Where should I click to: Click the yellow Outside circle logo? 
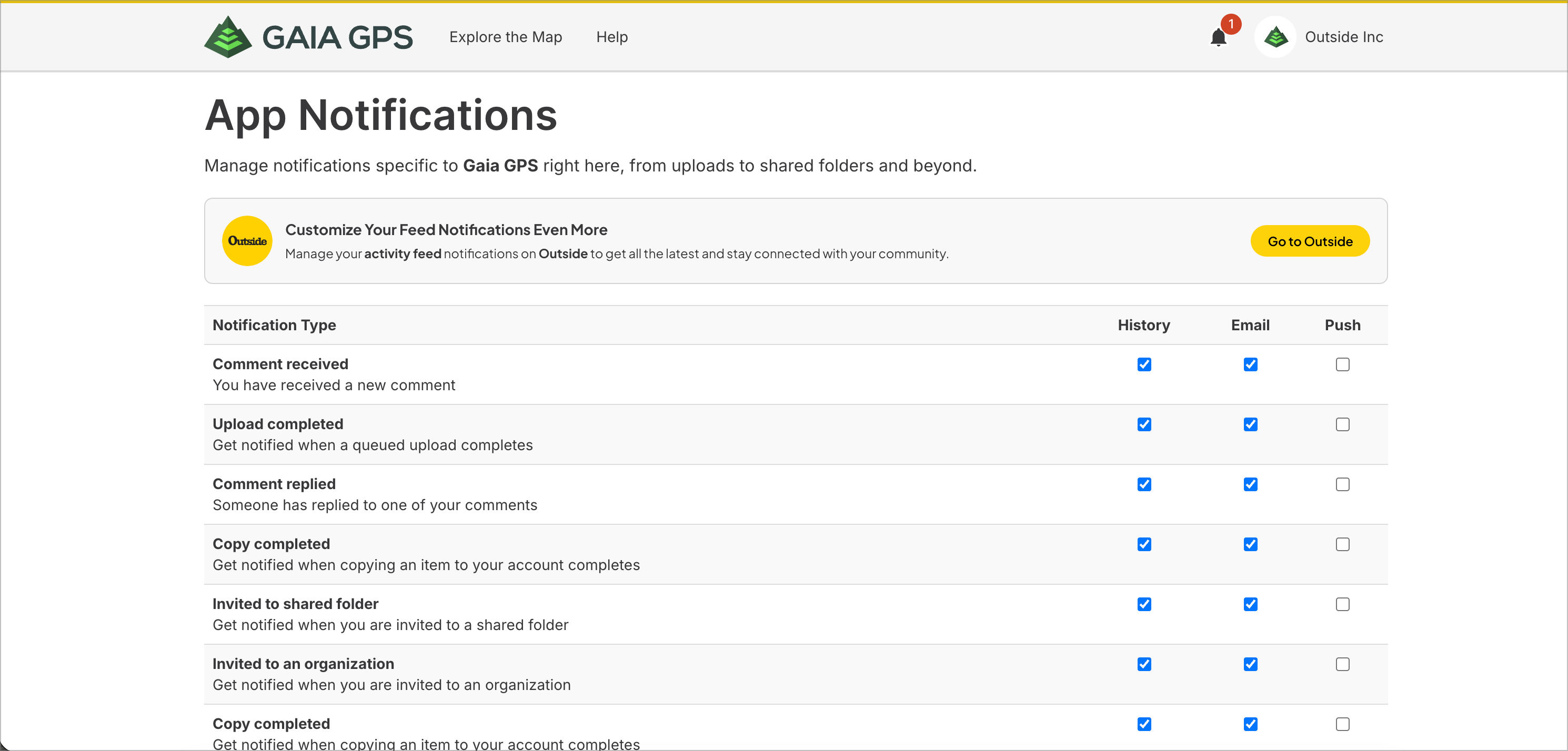(x=247, y=241)
